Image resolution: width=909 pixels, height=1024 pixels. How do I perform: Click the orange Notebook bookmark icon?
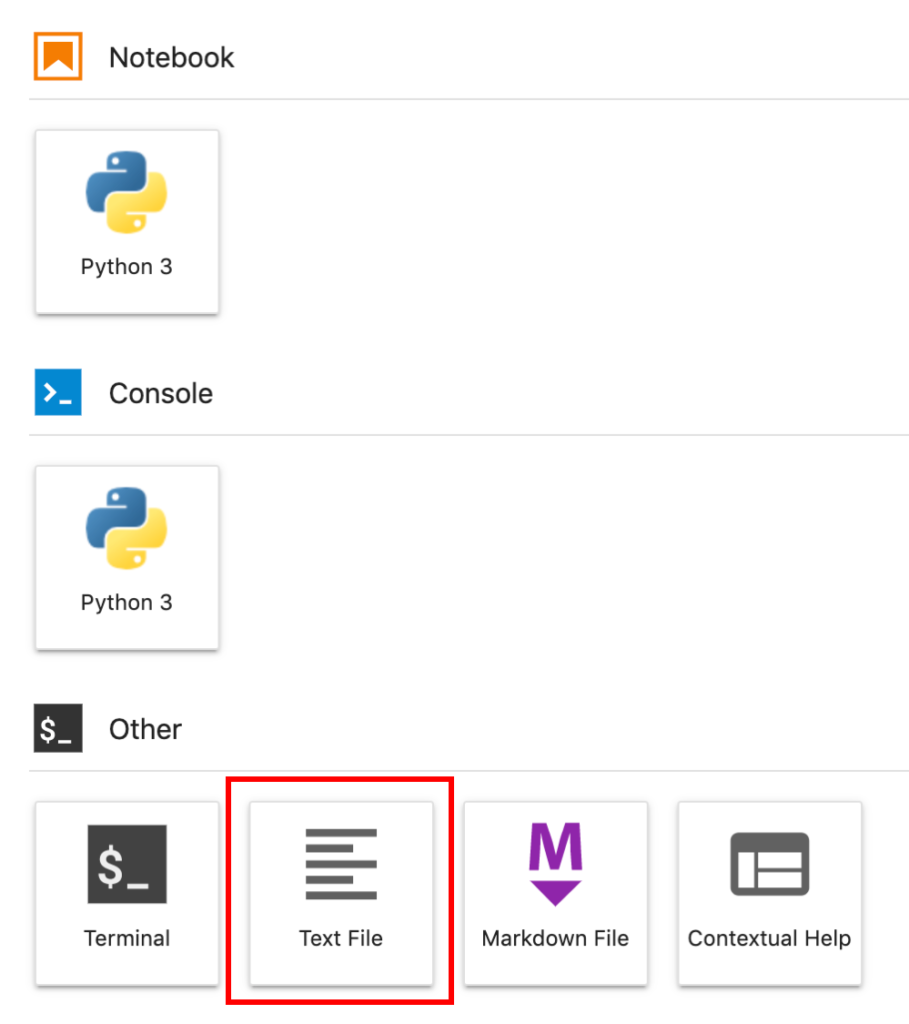[x=57, y=57]
